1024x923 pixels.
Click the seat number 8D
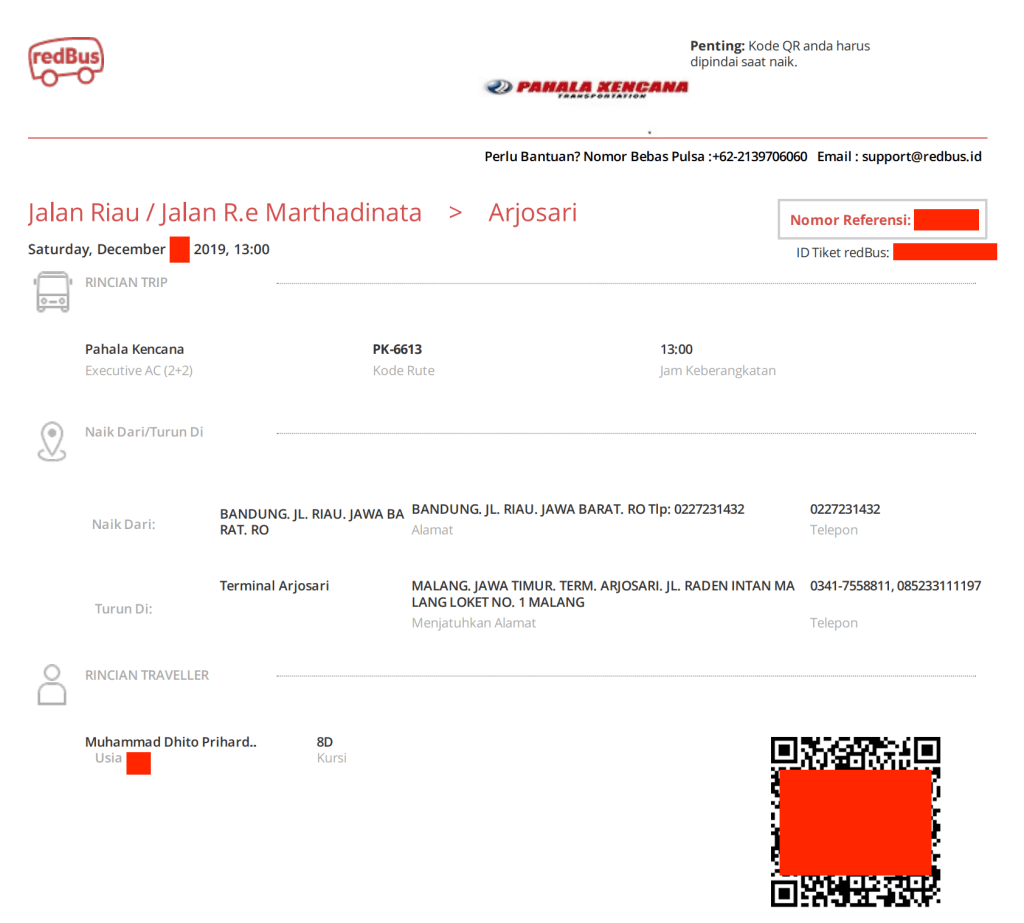coord(325,742)
